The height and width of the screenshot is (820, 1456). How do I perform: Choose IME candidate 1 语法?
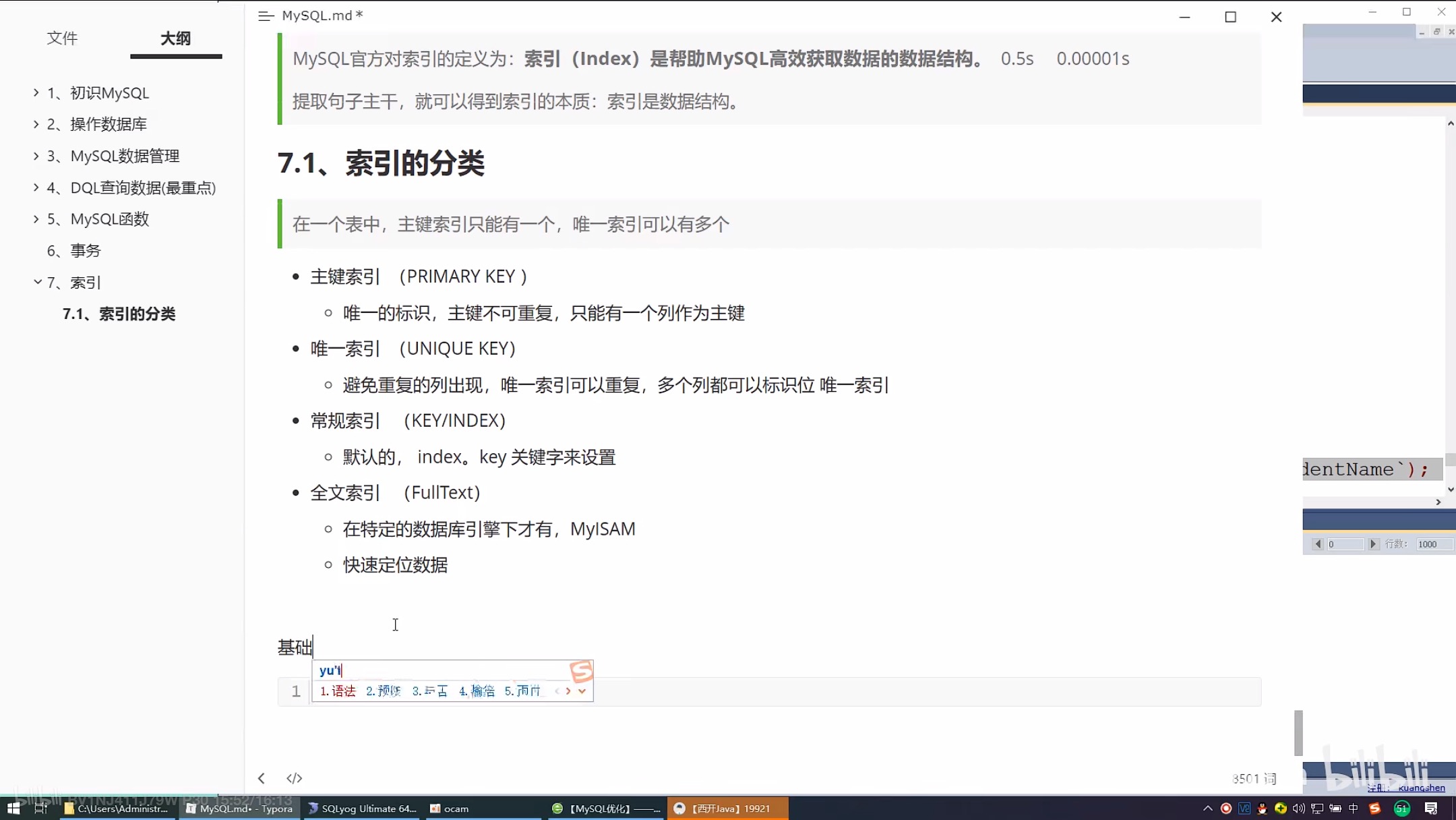338,691
